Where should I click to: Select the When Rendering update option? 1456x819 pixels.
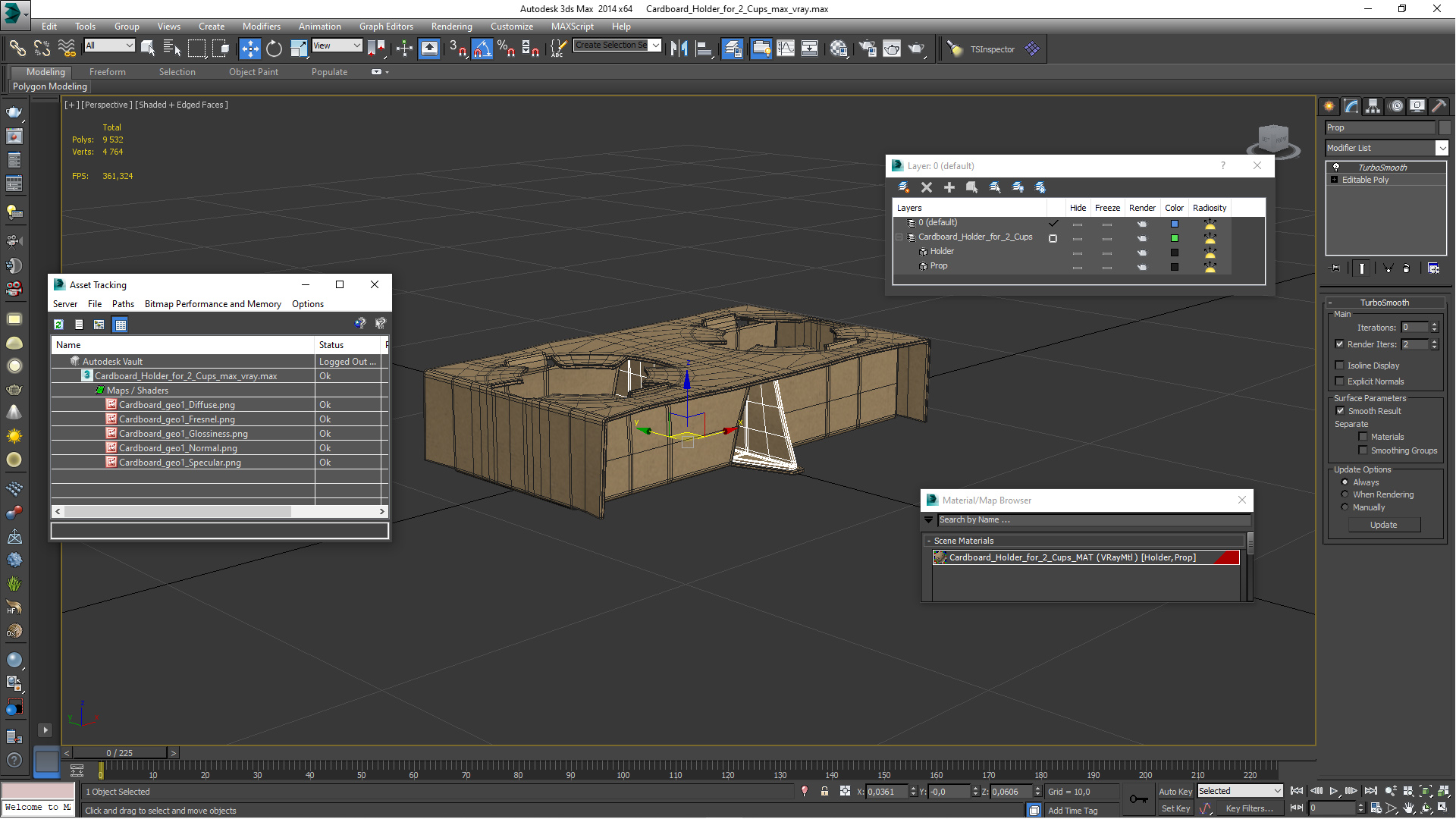click(x=1345, y=494)
